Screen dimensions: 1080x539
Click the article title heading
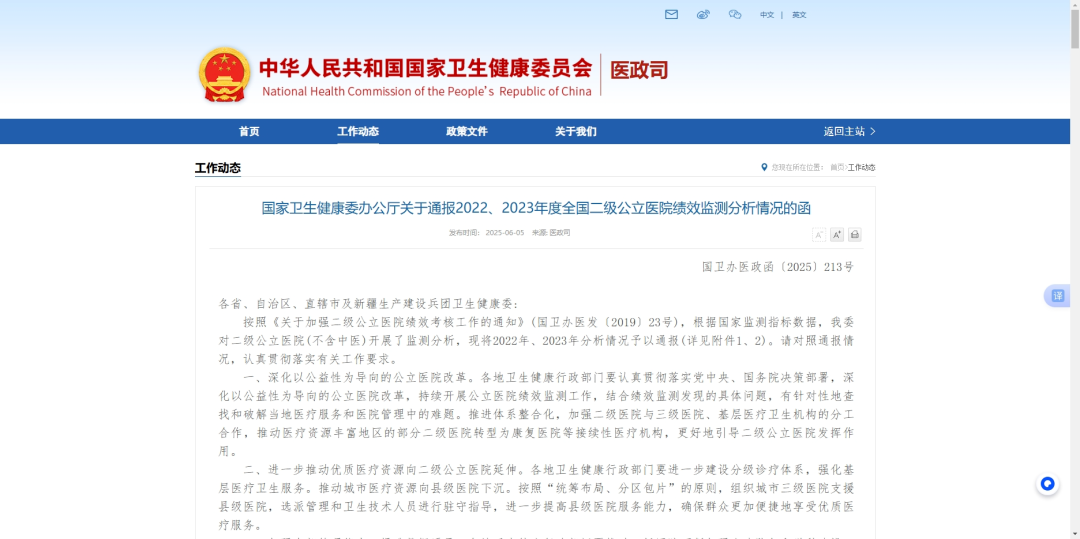[x=536, y=208]
